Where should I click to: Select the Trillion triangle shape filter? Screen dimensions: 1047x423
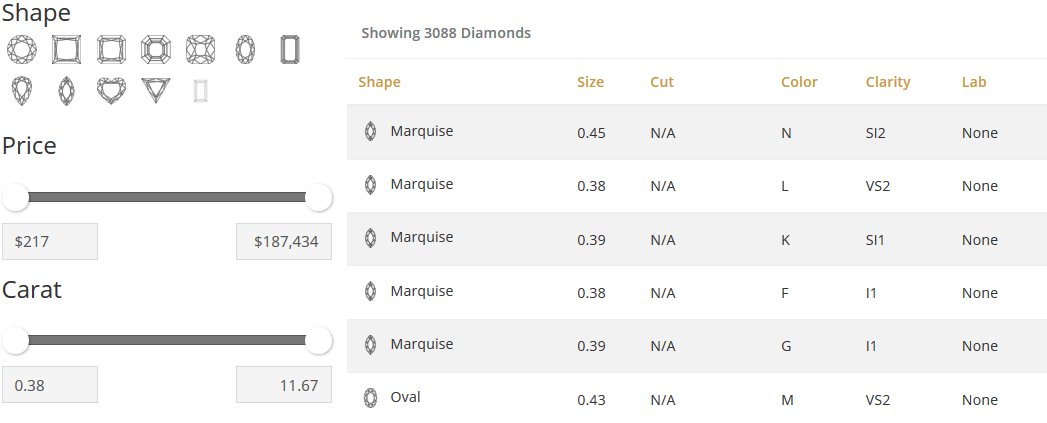156,90
